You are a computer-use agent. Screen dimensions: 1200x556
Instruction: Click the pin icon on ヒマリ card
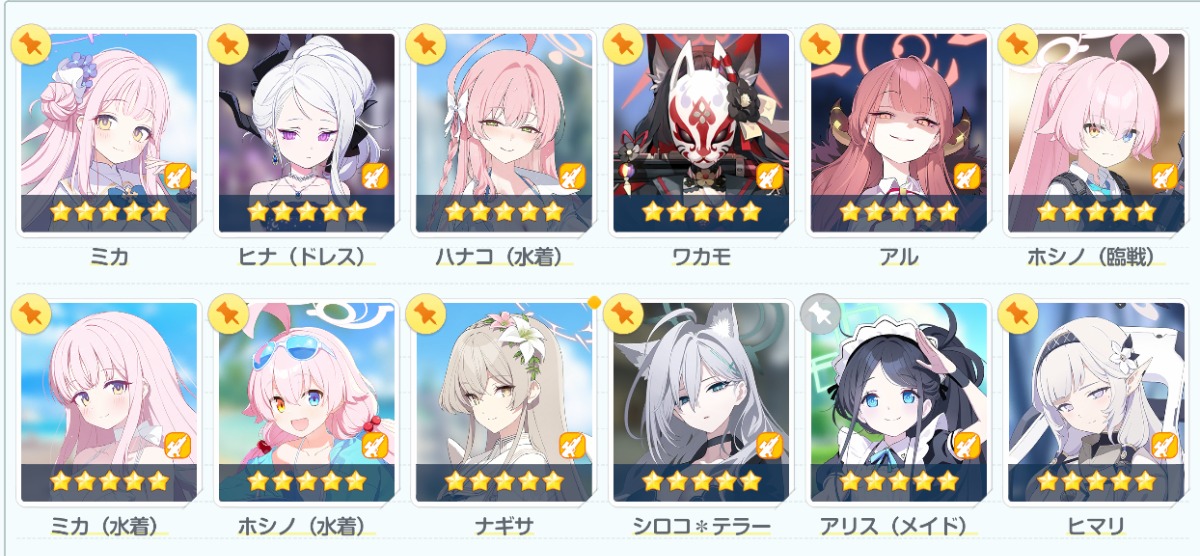(x=1018, y=314)
